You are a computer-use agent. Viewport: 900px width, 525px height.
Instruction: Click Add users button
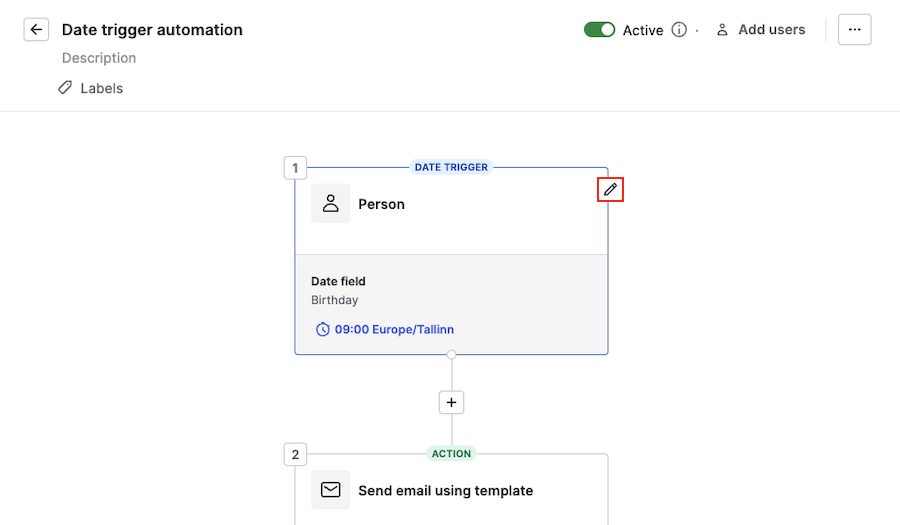[x=760, y=30]
